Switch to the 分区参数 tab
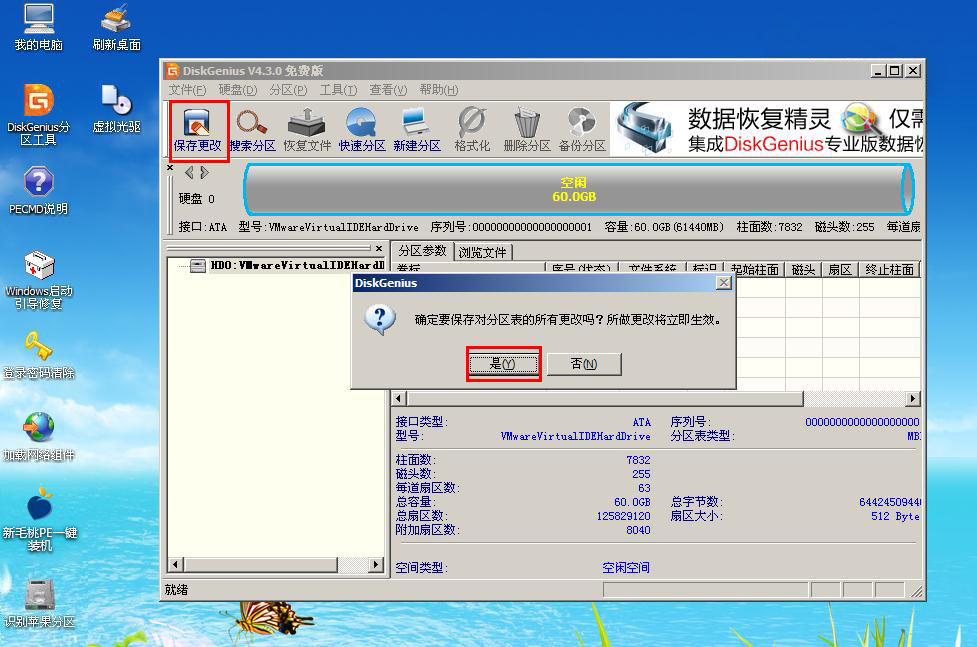 [422, 251]
